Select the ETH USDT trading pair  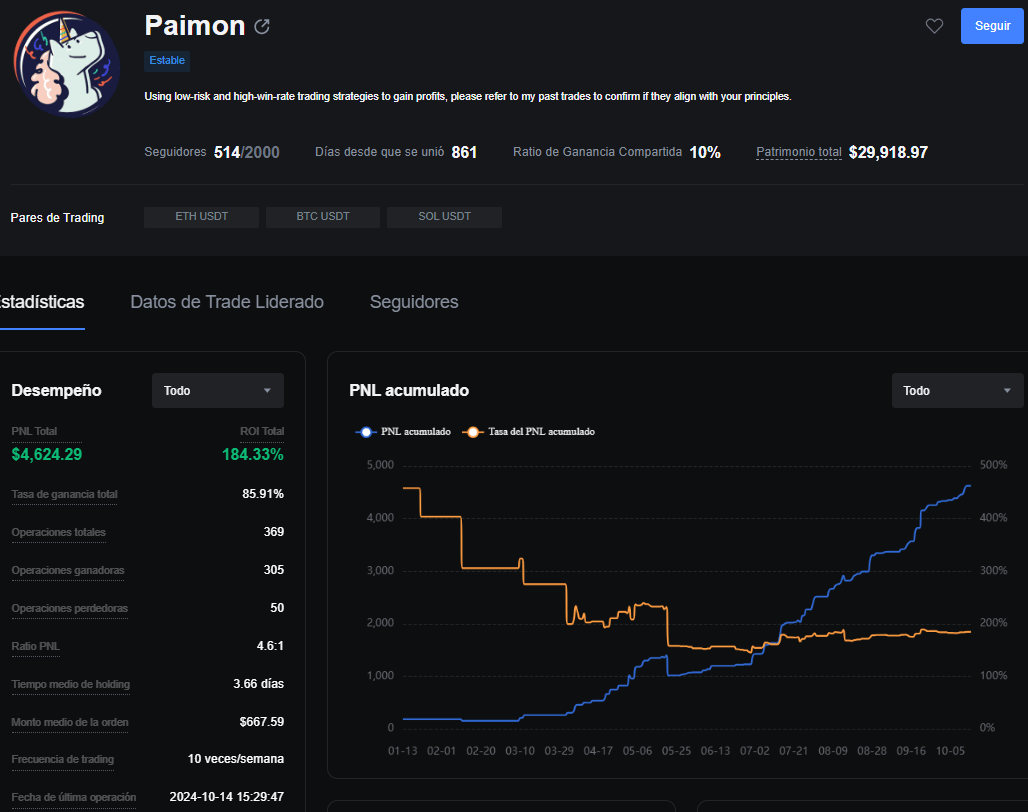click(201, 217)
